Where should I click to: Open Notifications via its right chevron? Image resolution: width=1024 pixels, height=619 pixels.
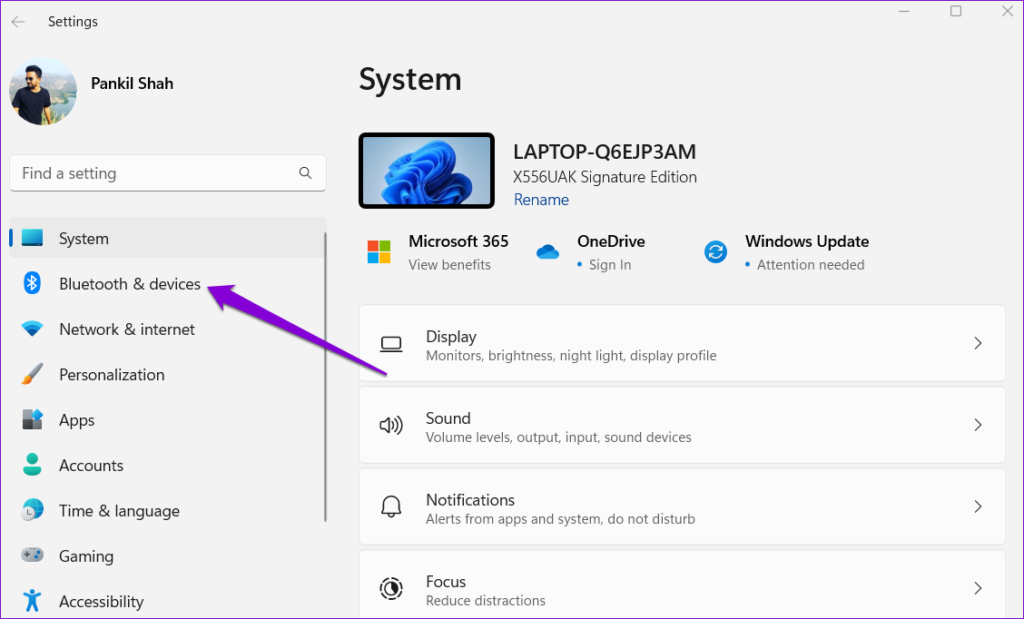pyautogui.click(x=978, y=507)
